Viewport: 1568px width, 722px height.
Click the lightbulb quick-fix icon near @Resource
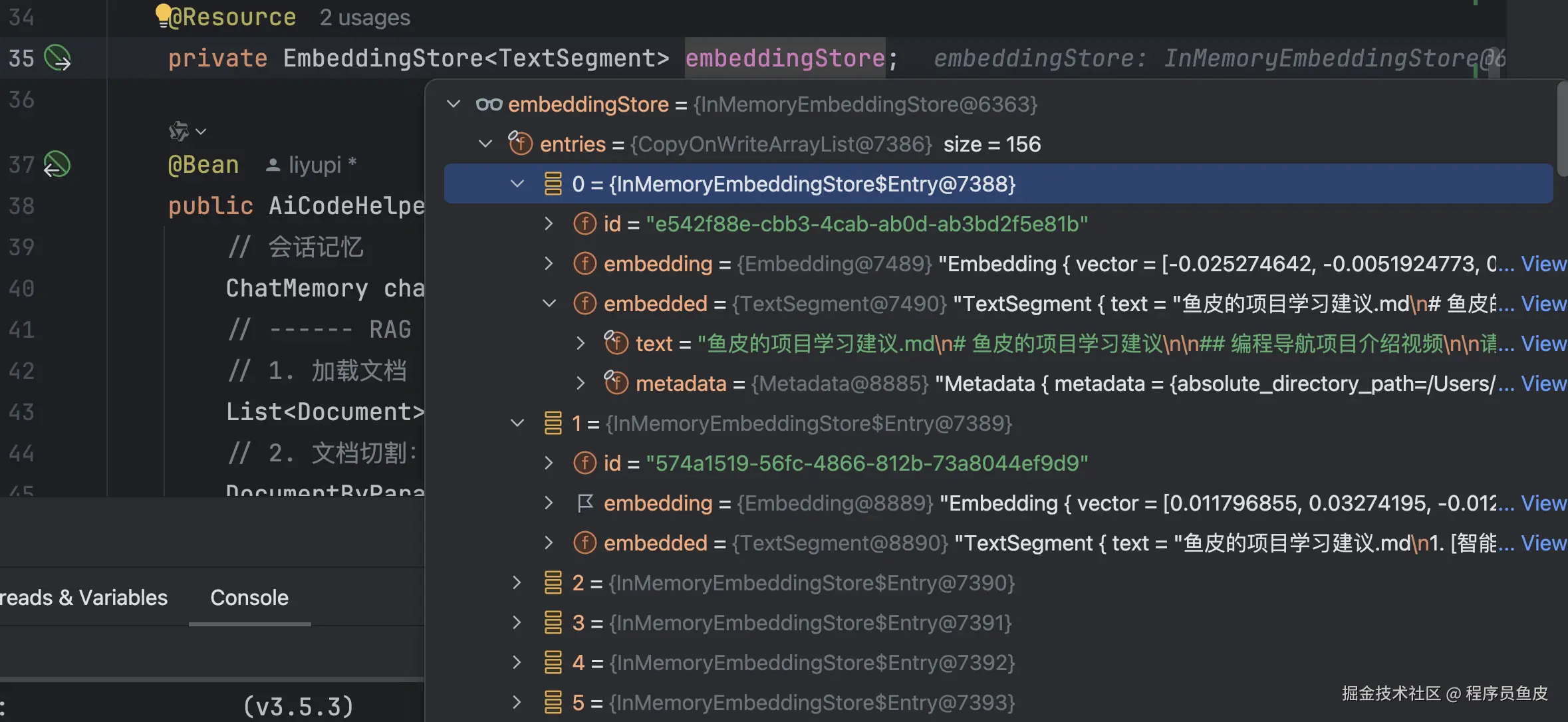click(163, 15)
